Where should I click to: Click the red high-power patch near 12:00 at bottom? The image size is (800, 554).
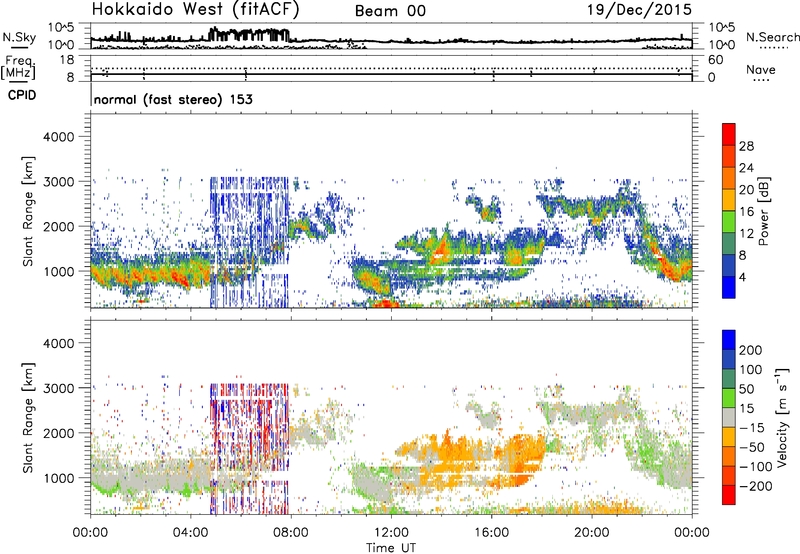tap(384, 304)
